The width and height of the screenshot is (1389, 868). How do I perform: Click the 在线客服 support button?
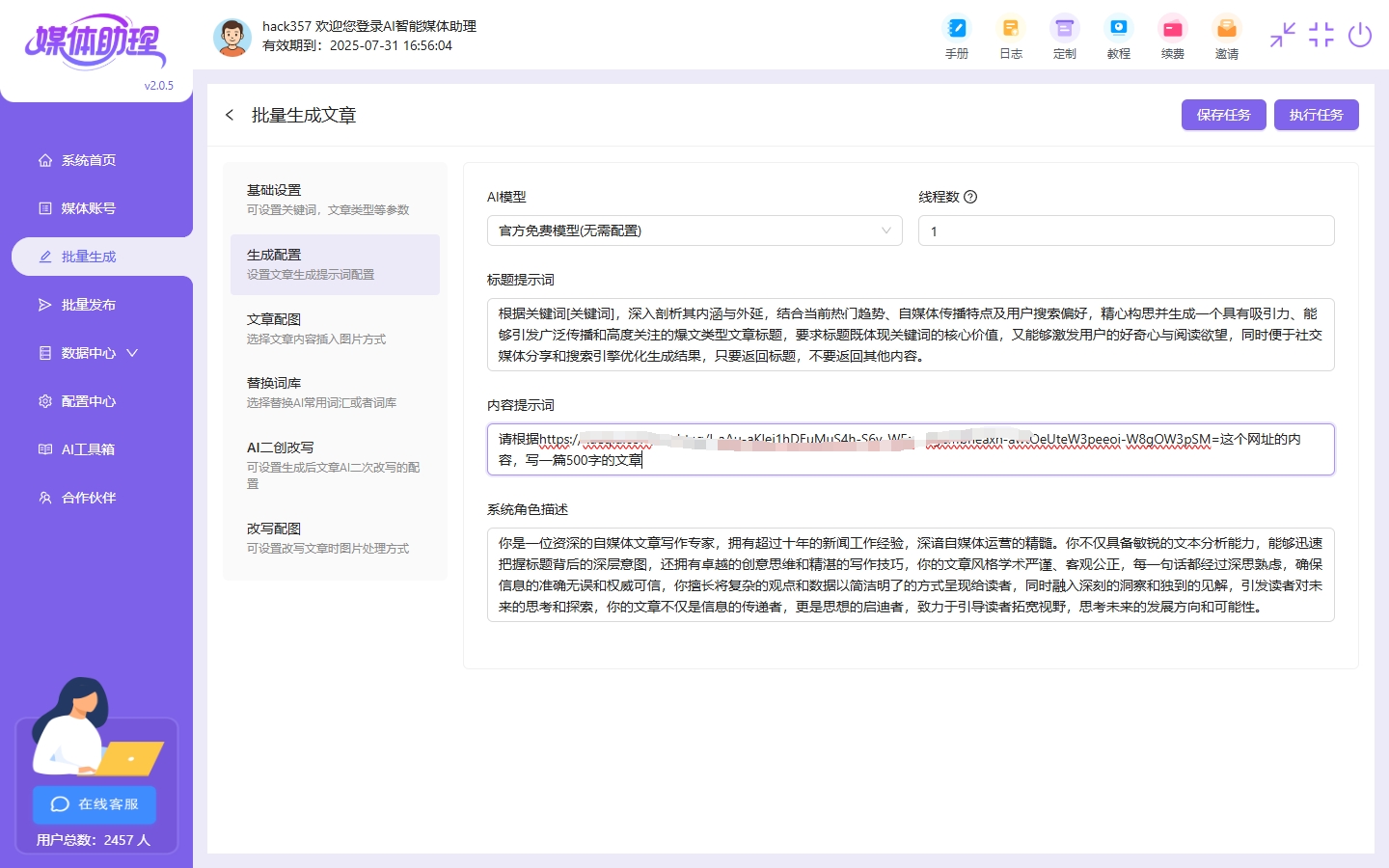coord(95,804)
